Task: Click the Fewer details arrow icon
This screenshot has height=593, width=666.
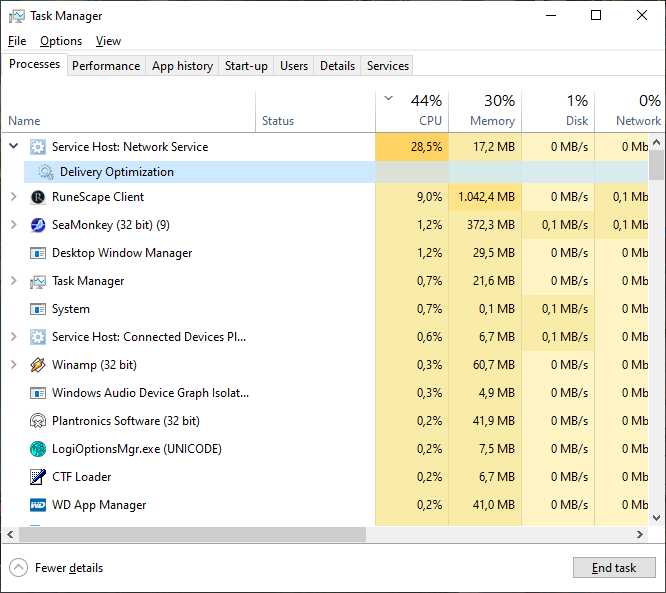Action: 18,568
